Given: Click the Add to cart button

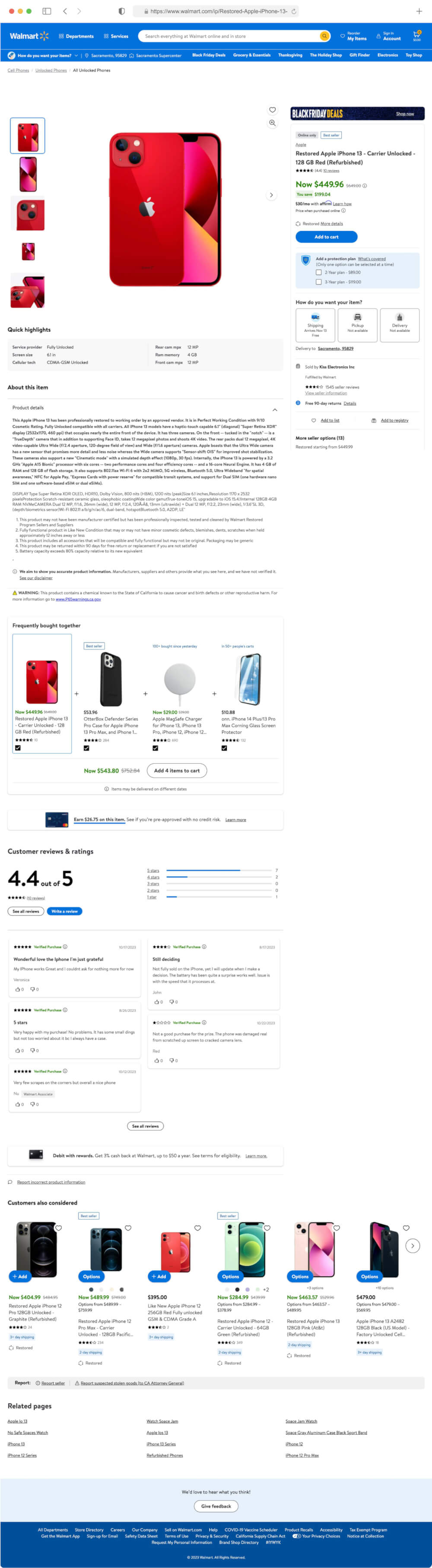Looking at the screenshot, I should coord(326,237).
